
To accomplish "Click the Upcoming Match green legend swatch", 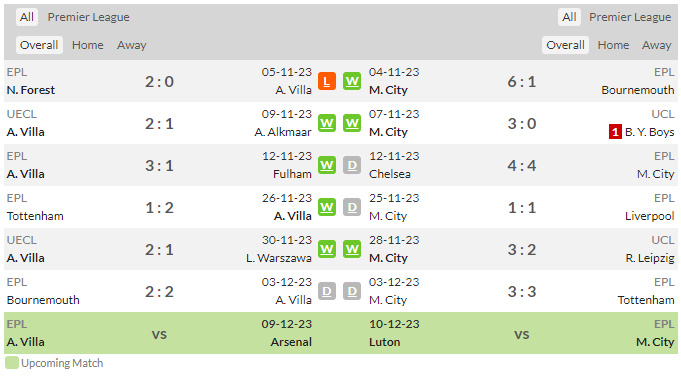I will pos(12,363).
